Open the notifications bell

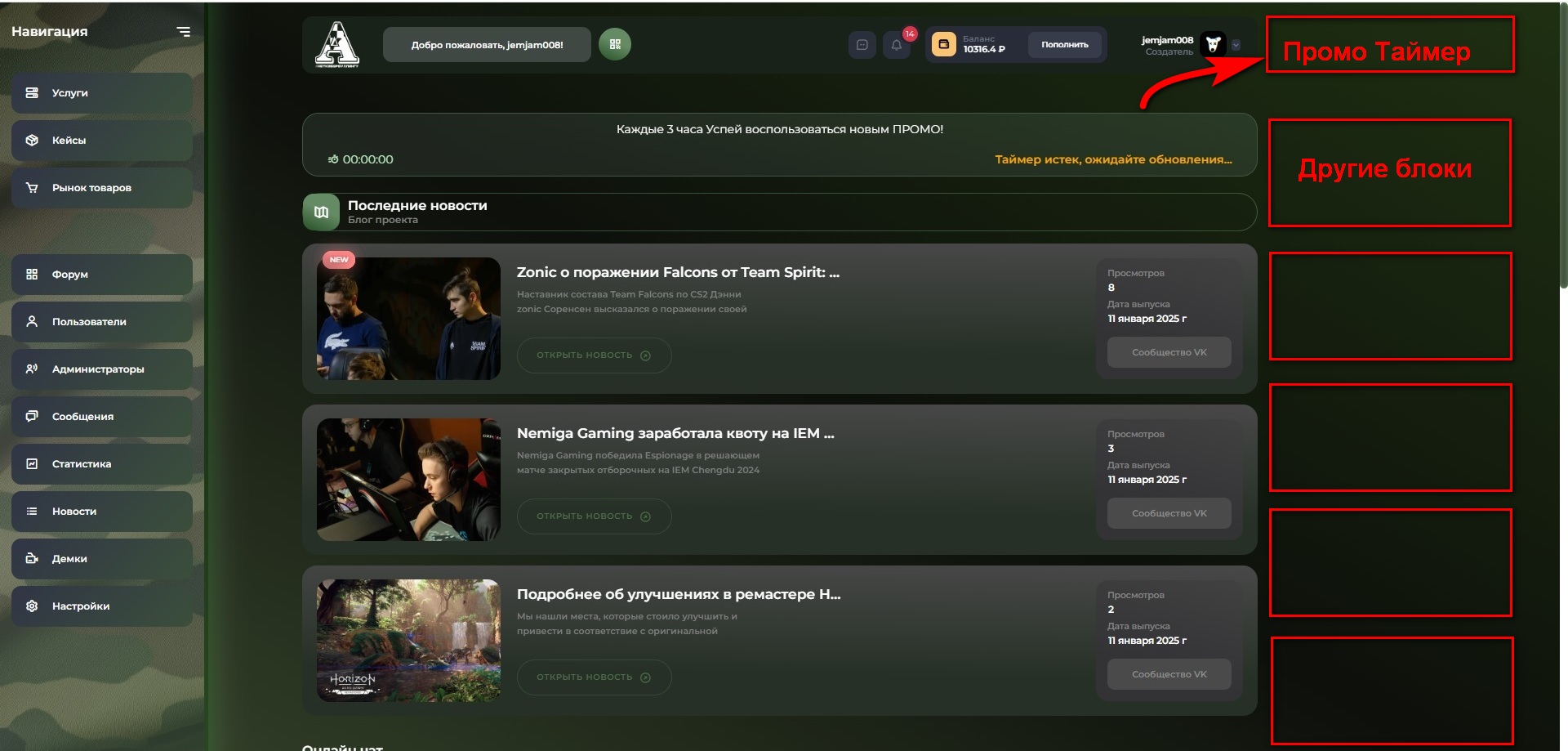tap(896, 45)
